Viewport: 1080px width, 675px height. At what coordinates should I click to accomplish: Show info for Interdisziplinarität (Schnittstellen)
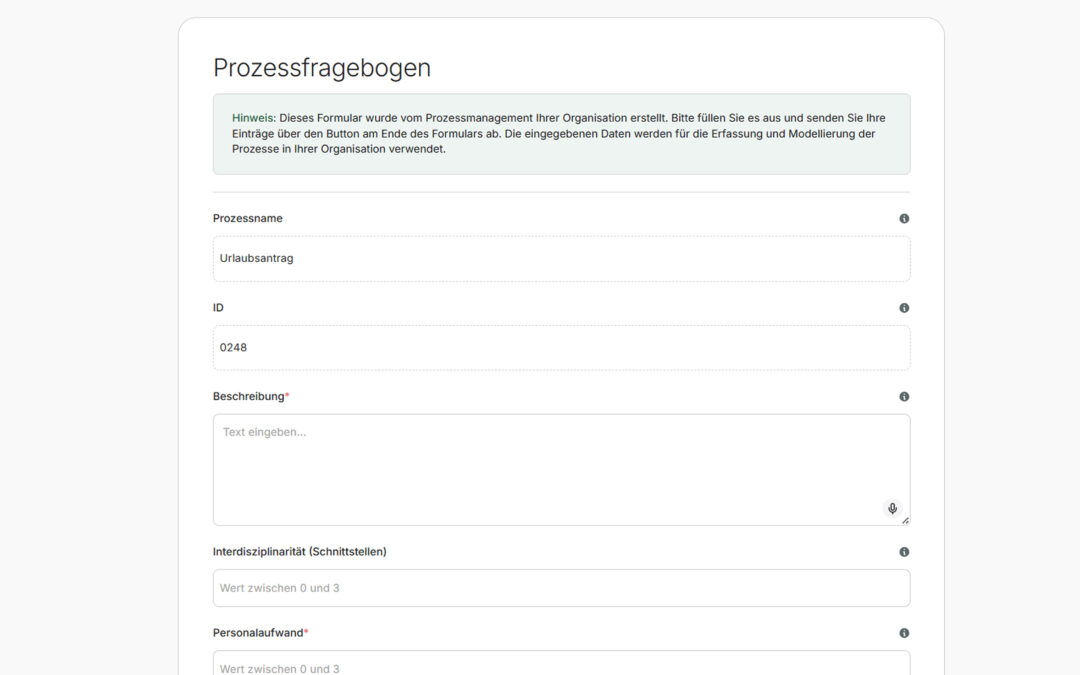click(x=904, y=552)
